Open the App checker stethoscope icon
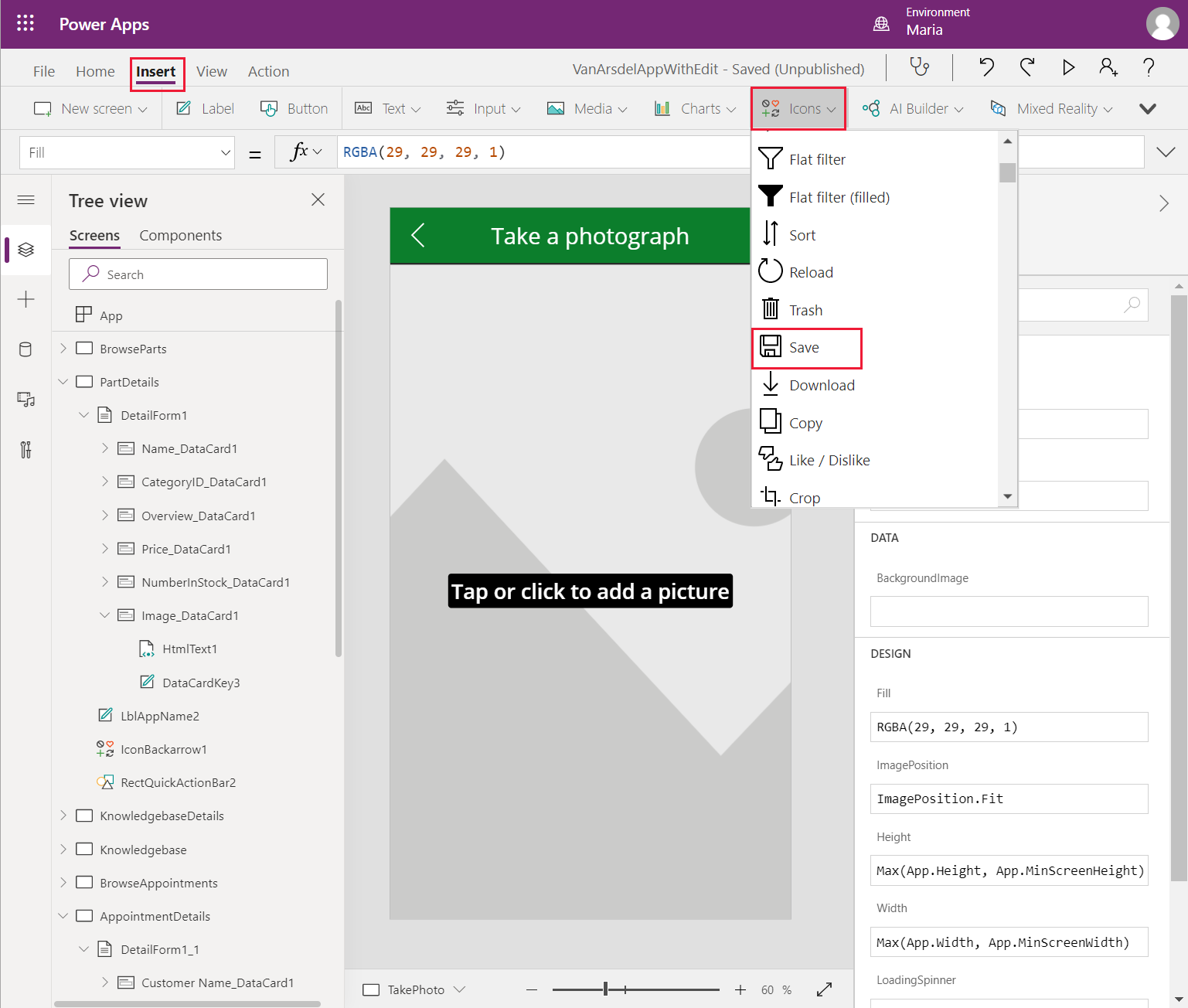This screenshot has width=1188, height=1008. pyautogui.click(x=919, y=67)
